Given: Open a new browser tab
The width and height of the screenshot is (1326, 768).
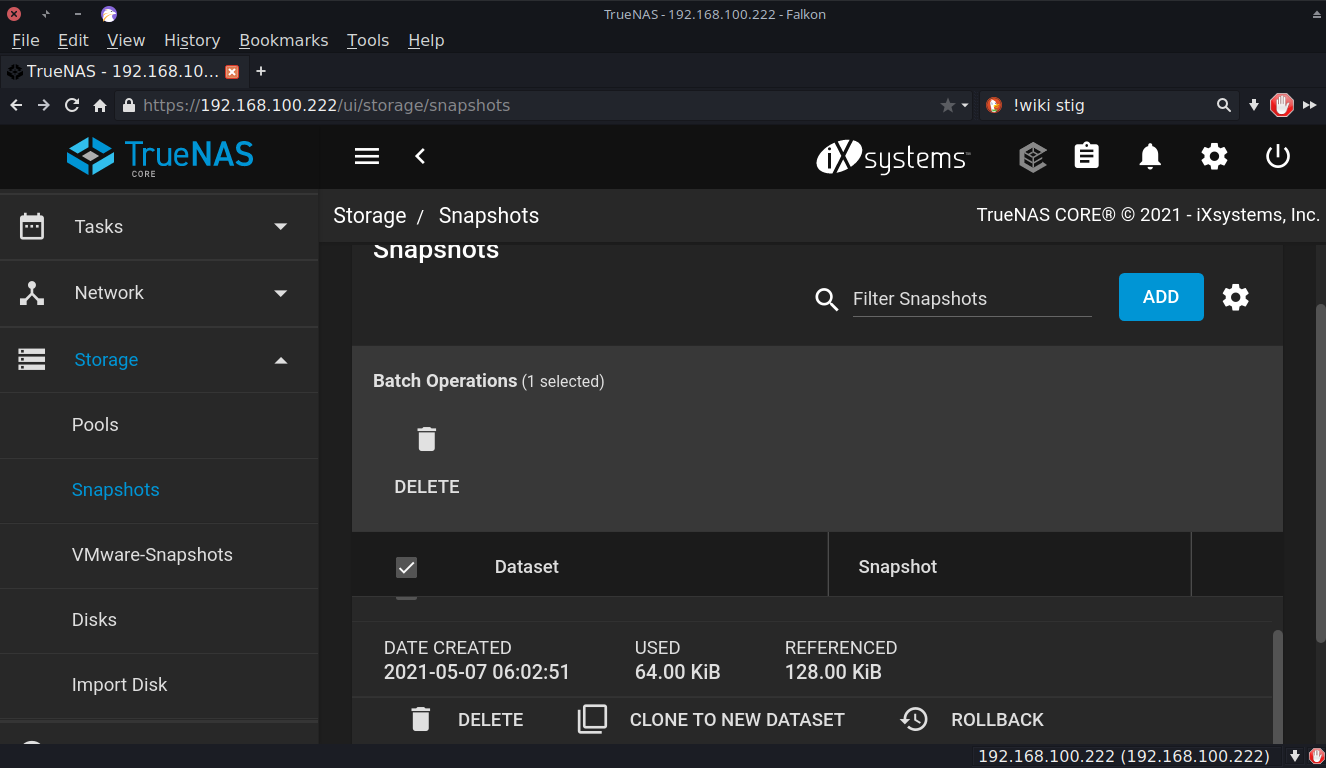Looking at the screenshot, I should (261, 72).
